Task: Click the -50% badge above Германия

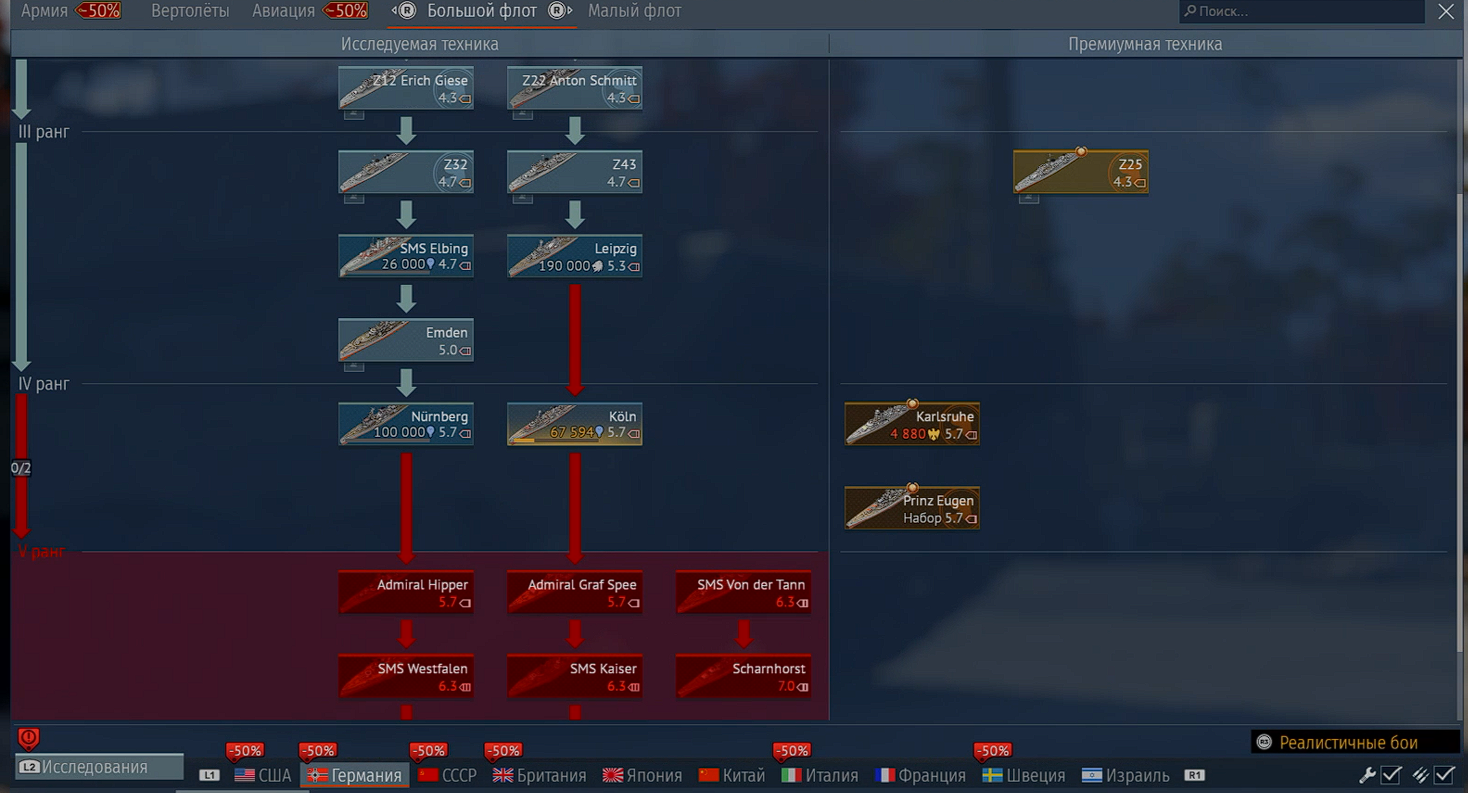Action: pos(318,751)
